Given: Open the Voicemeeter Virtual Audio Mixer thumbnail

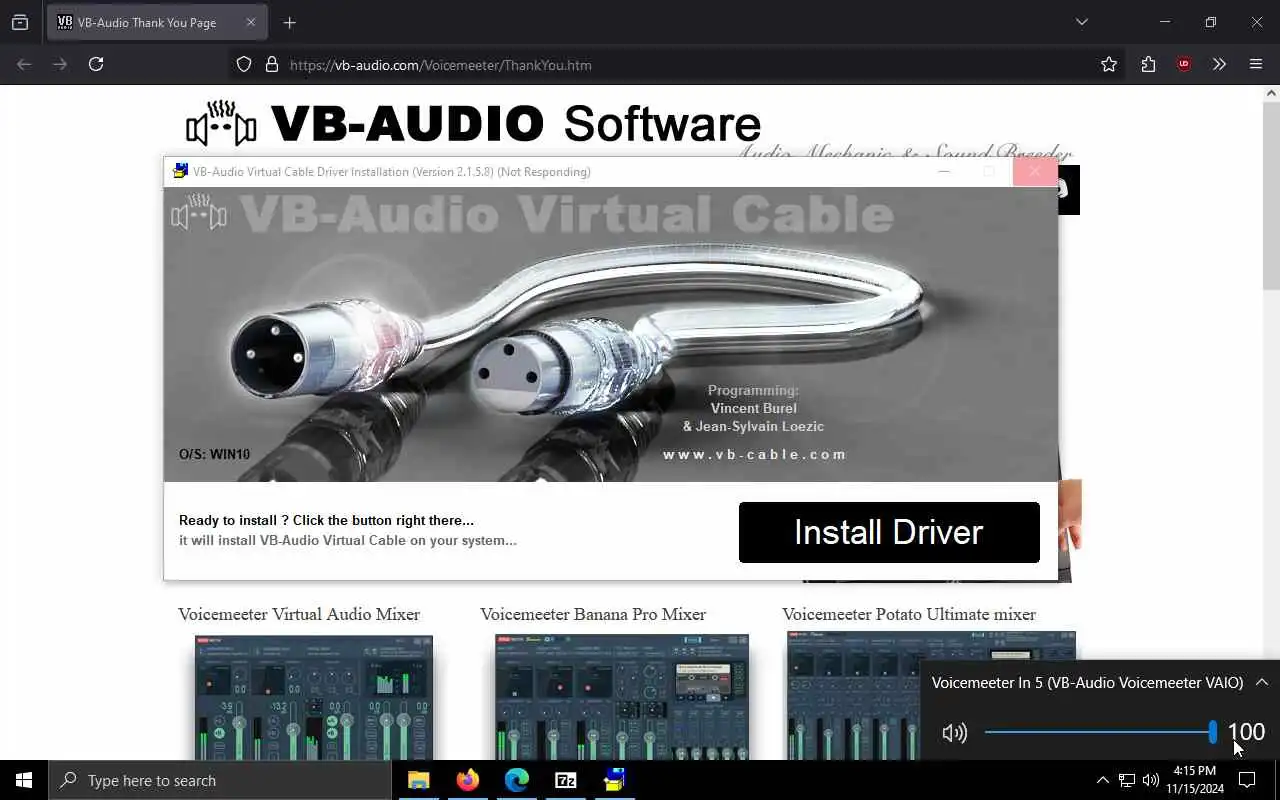Looking at the screenshot, I should pos(314,697).
